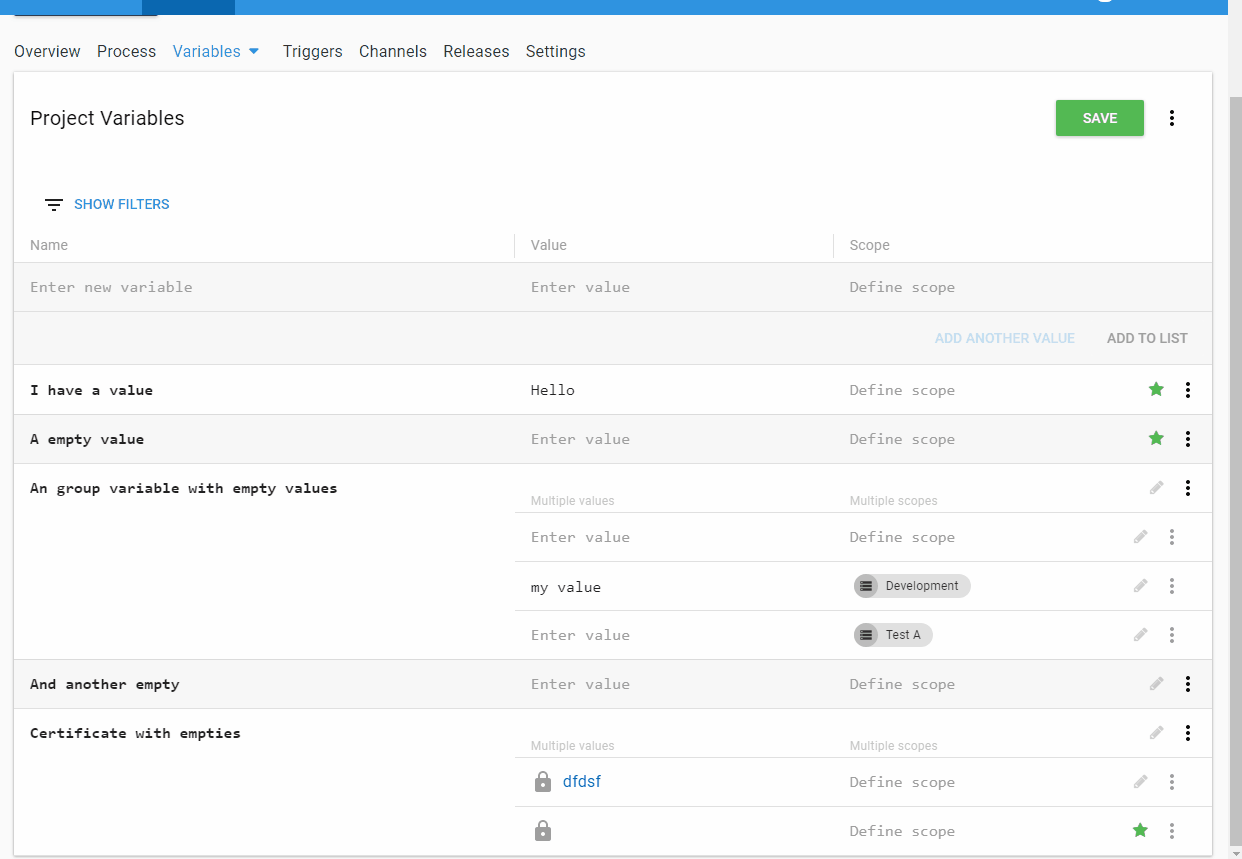Image resolution: width=1242 pixels, height=859 pixels.
Task: Click the green SAVE button
Action: tap(1100, 118)
